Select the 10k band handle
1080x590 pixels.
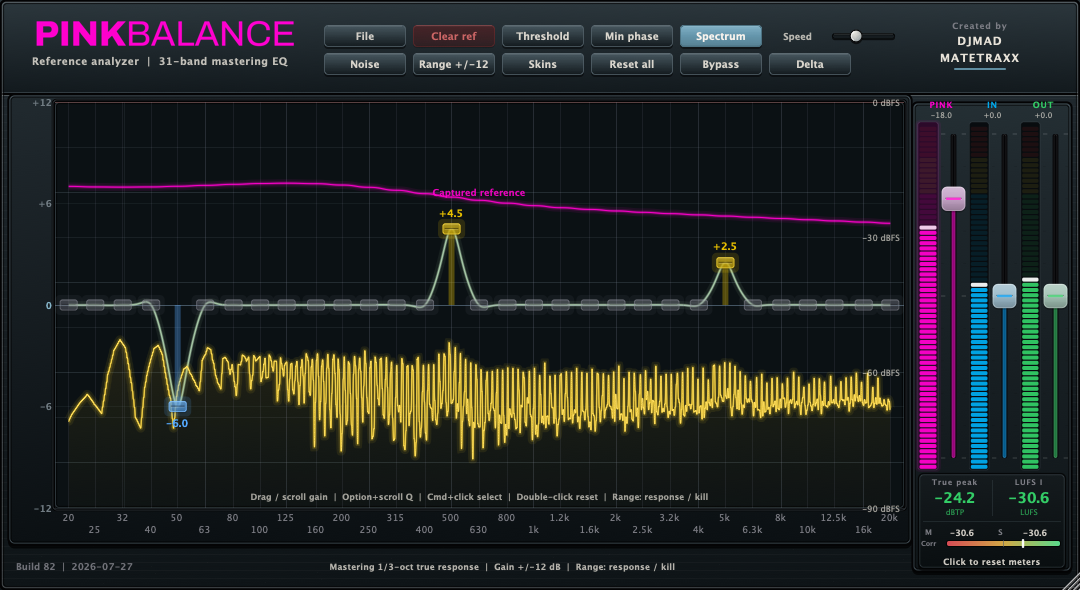click(807, 305)
